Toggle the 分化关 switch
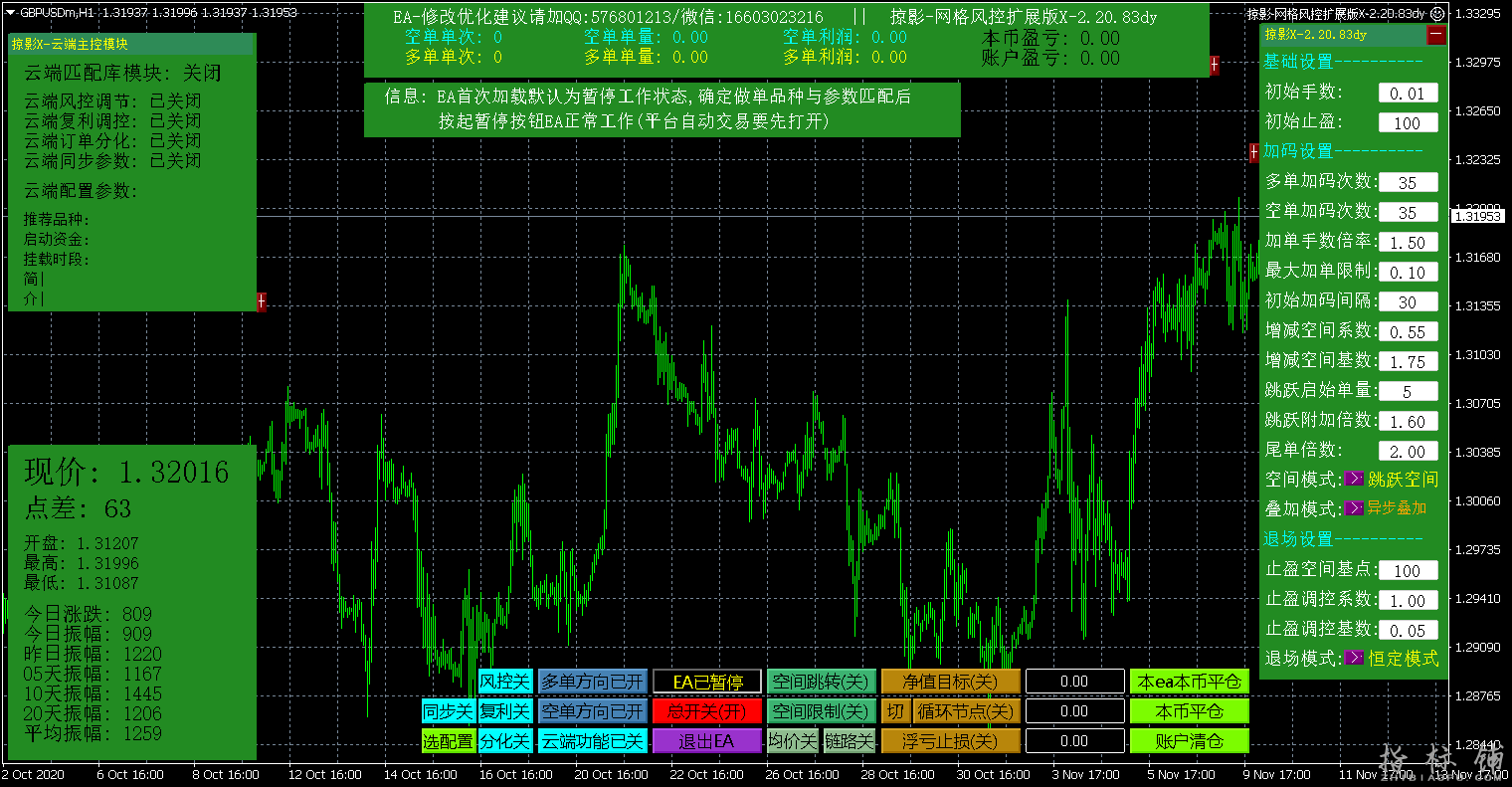1512x787 pixels. (x=505, y=741)
